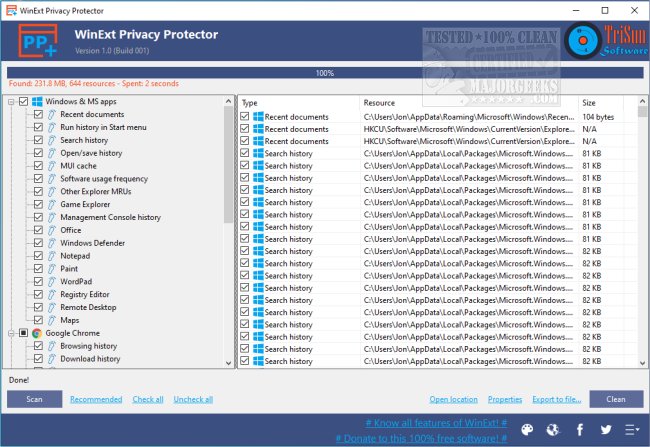650x447 pixels.
Task: Open the Facebook icon in footer
Action: [580, 430]
